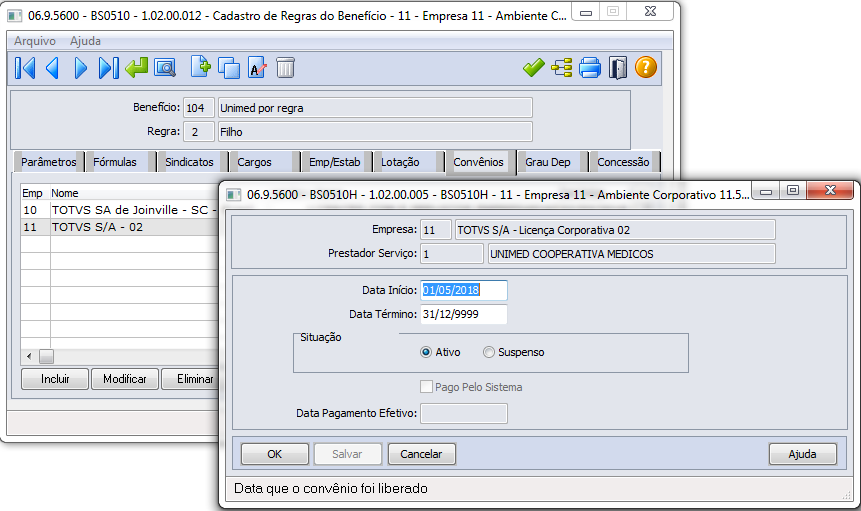
Task: Add new record document icon
Action: point(200,67)
